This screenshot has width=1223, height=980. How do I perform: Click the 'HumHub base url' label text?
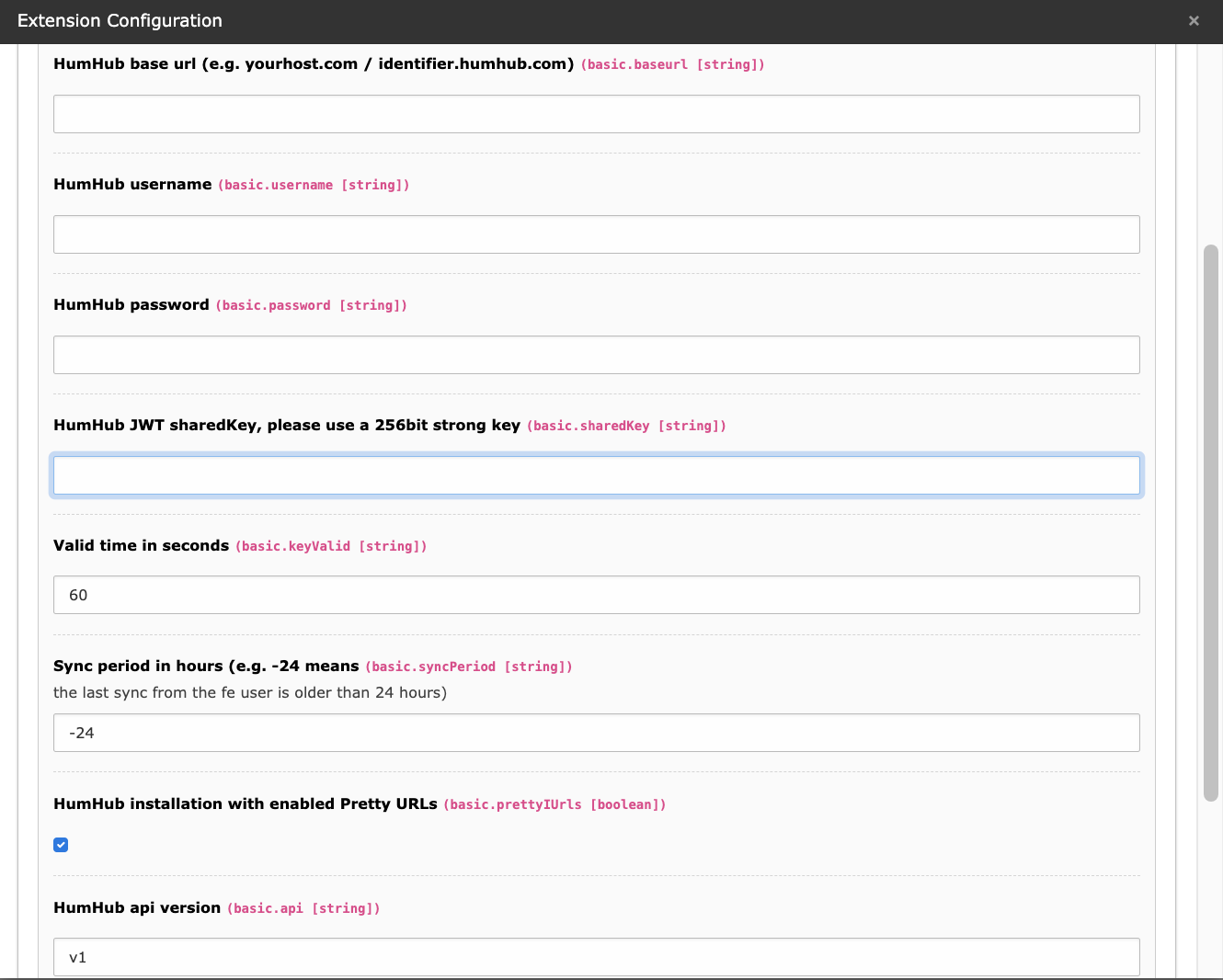pyautogui.click(x=314, y=64)
